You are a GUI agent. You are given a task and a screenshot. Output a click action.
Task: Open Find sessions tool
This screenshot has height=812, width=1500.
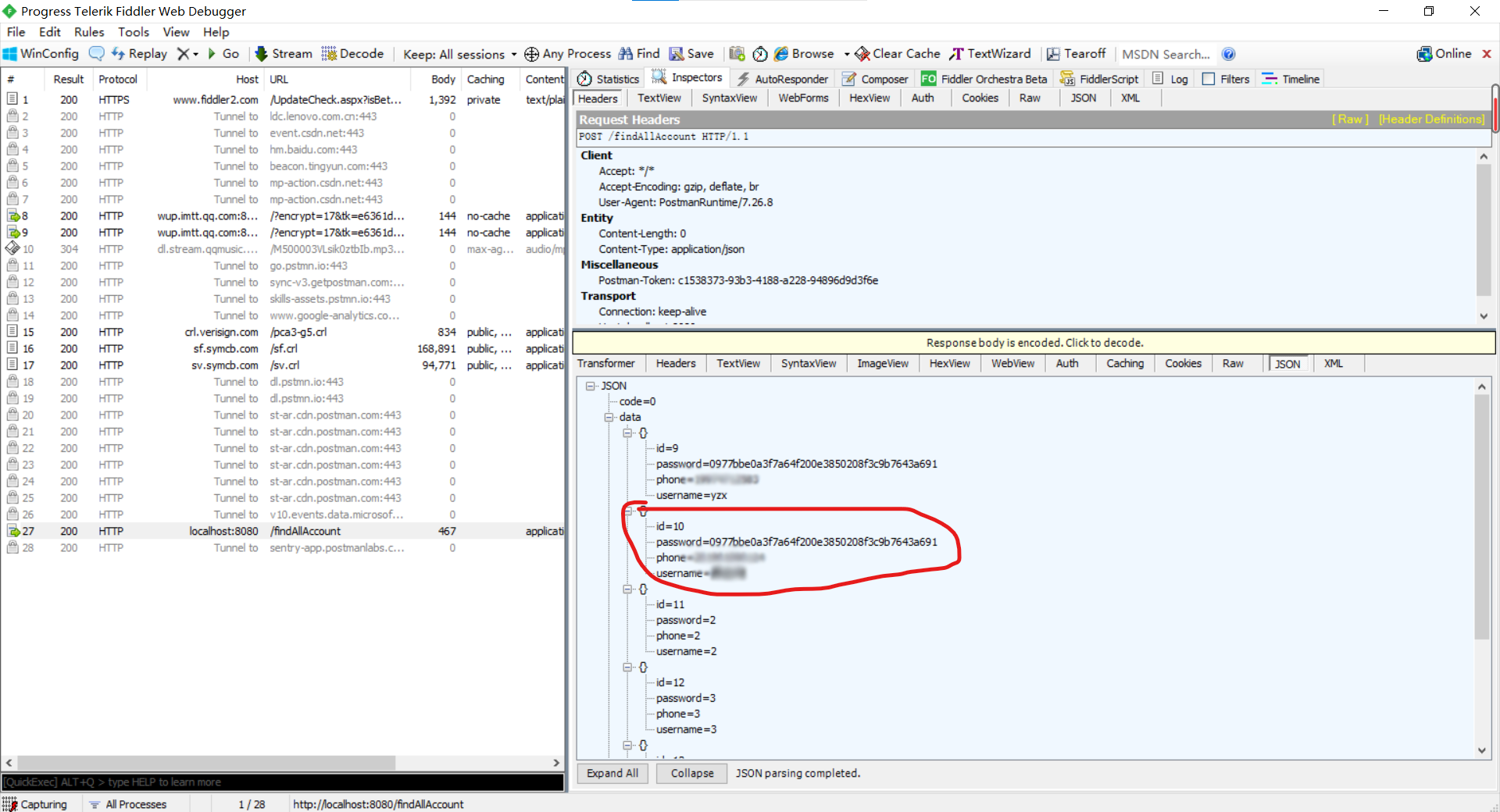click(639, 54)
